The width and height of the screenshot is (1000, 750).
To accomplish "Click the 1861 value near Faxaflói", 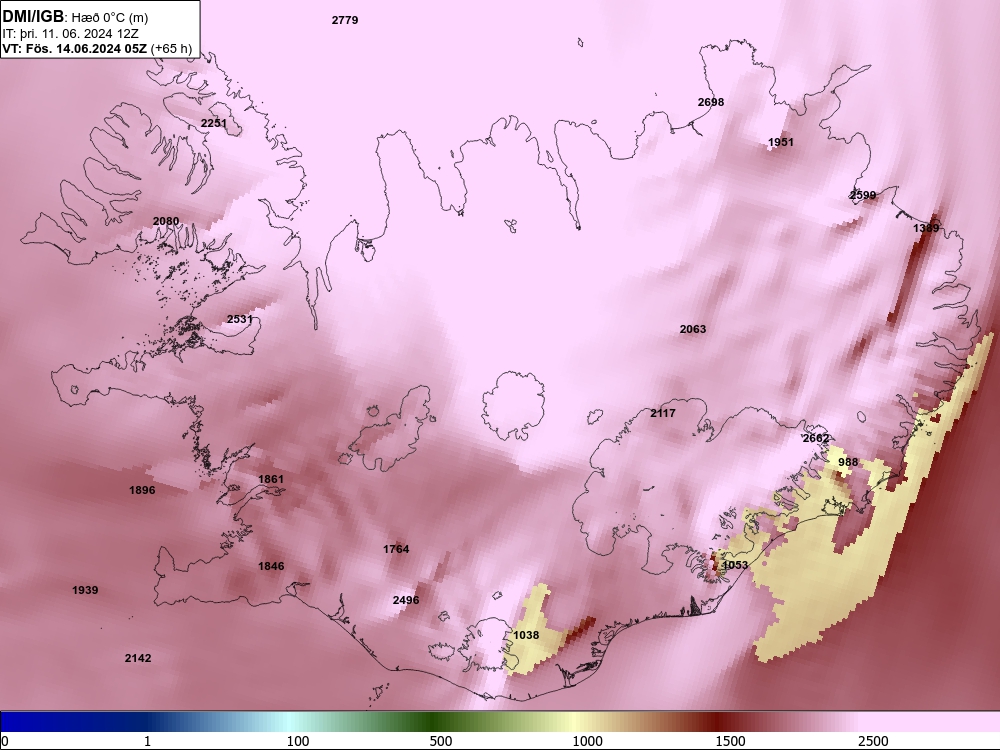I will pyautogui.click(x=271, y=479).
